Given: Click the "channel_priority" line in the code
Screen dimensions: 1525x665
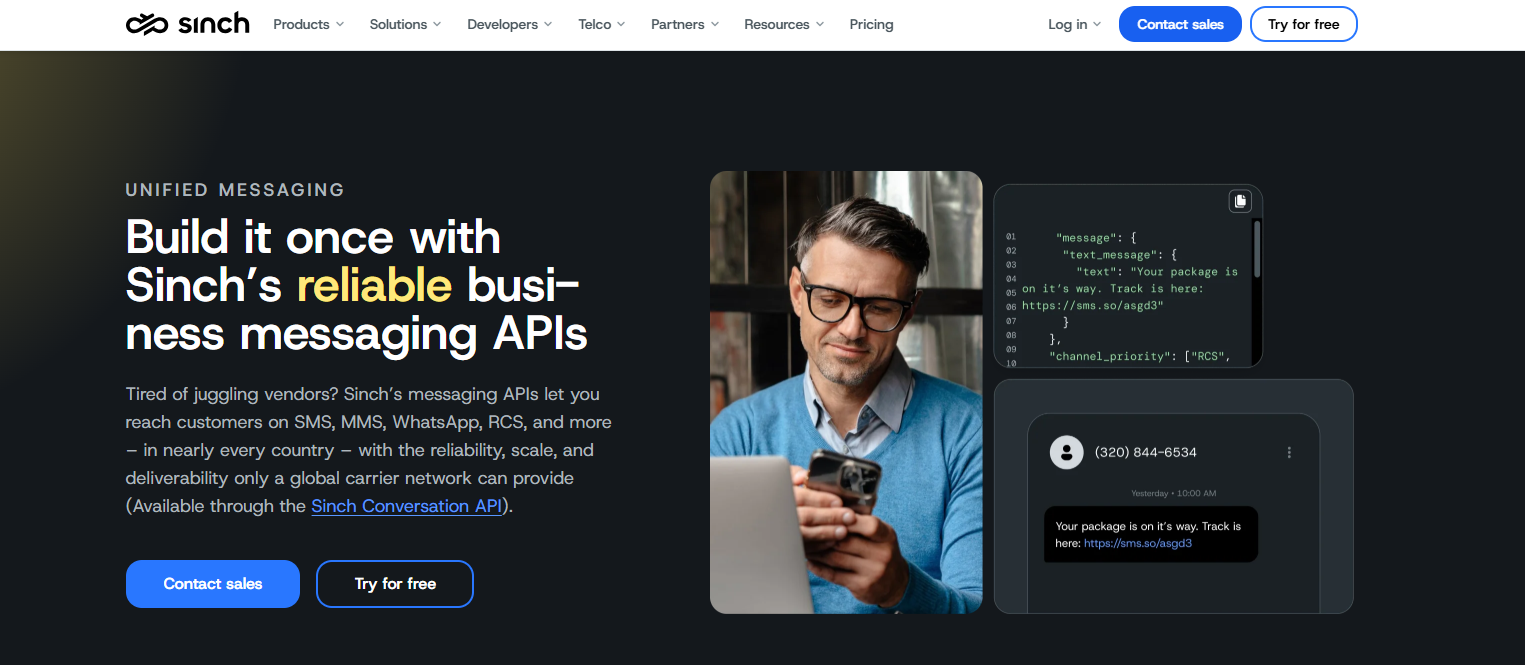Looking at the screenshot, I should (x=1139, y=356).
